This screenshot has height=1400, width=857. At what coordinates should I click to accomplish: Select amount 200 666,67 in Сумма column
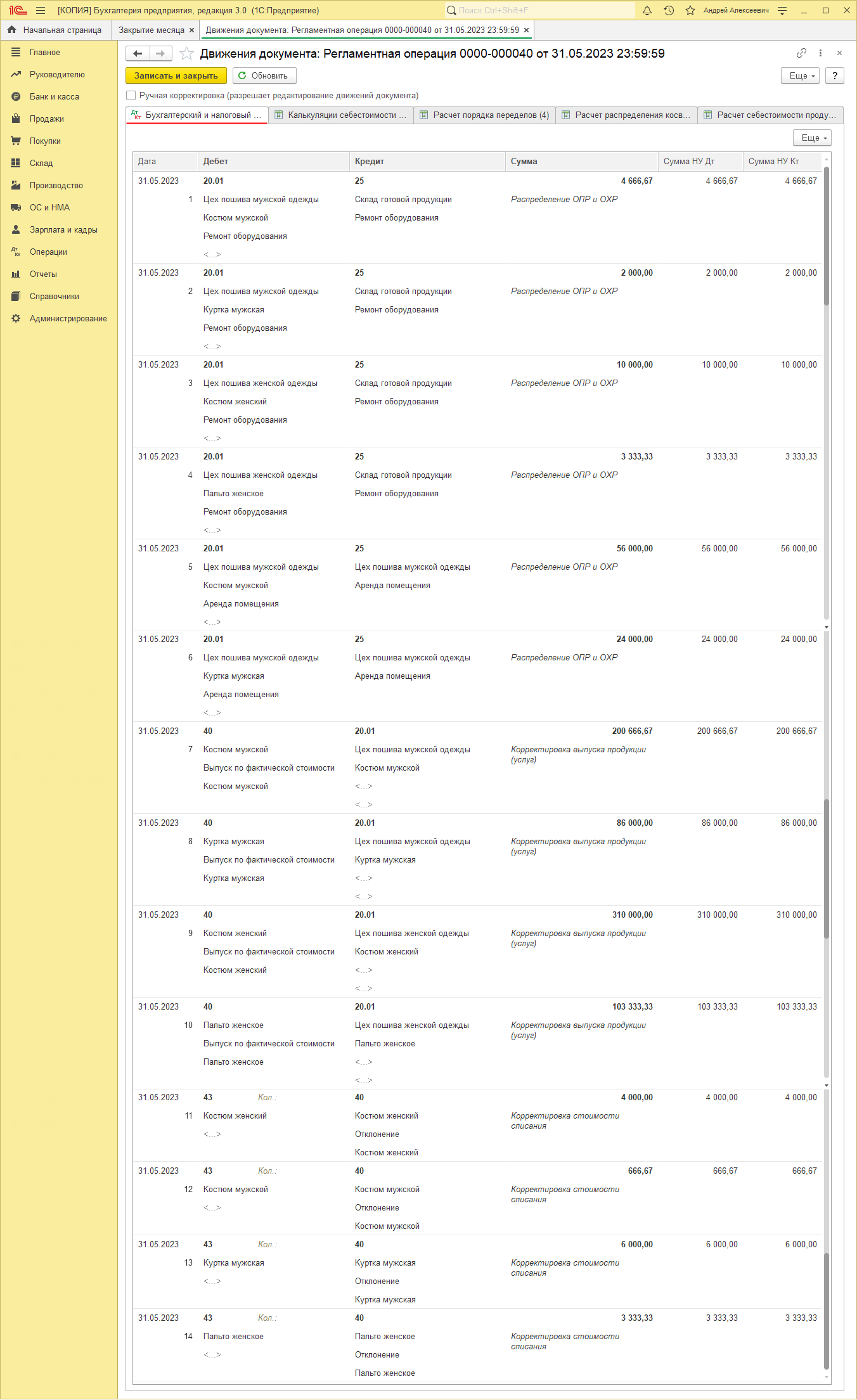pyautogui.click(x=632, y=731)
